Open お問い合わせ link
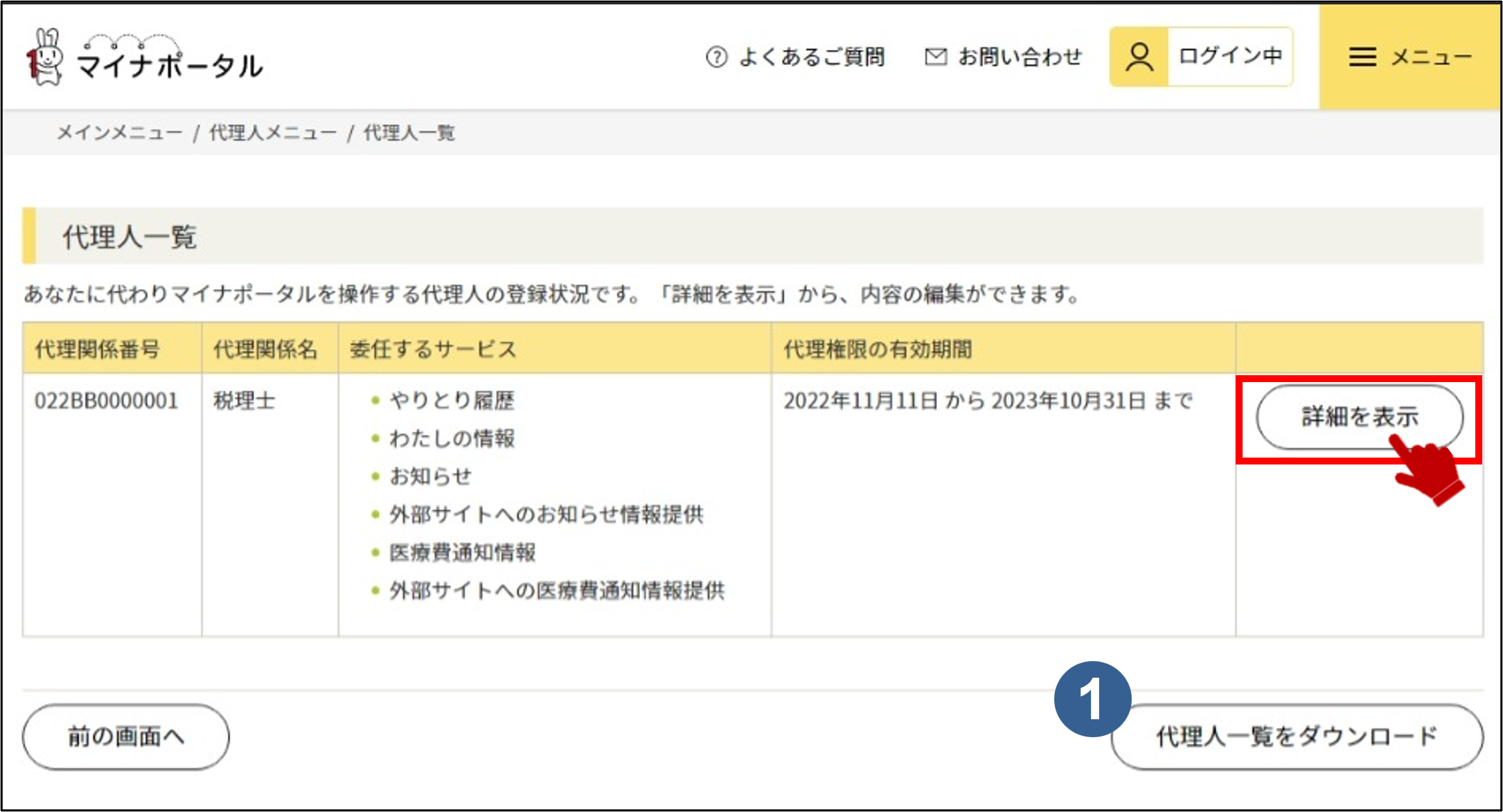Screen dimensions: 1503x812 (x=1020, y=57)
